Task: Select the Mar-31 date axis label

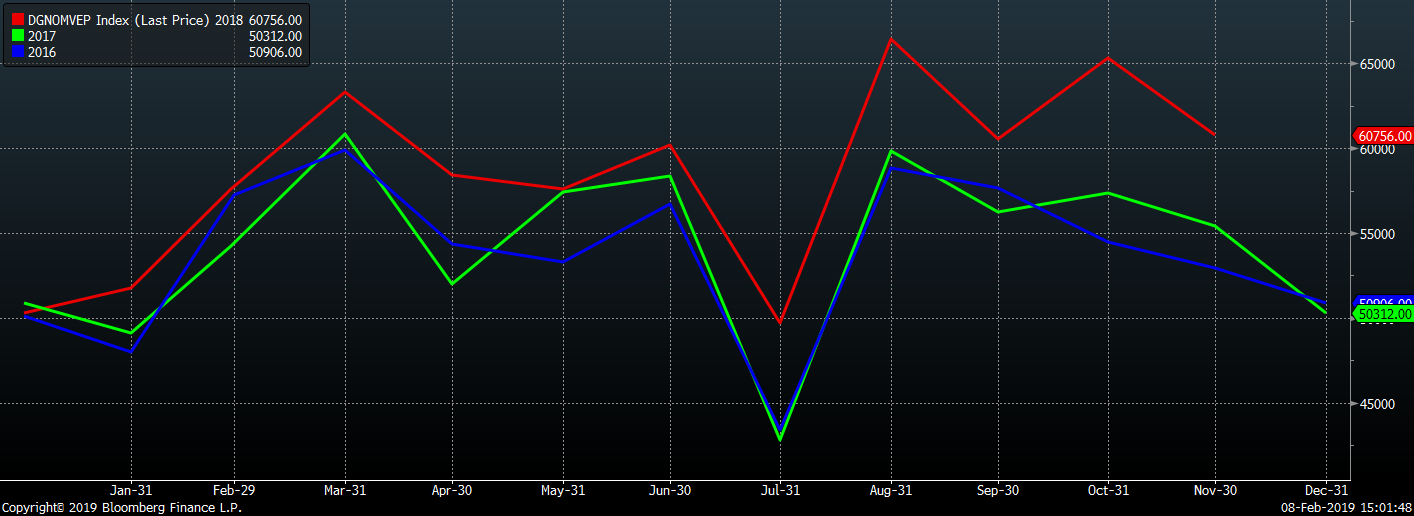Action: pos(345,491)
